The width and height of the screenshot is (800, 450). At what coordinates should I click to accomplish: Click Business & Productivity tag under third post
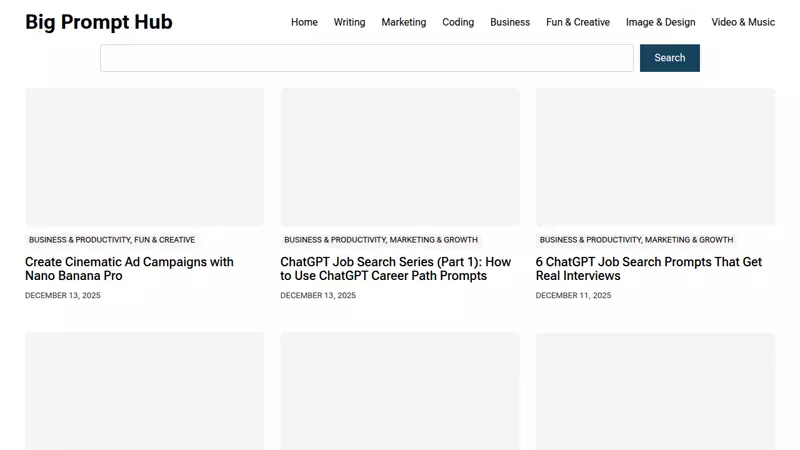pos(590,240)
